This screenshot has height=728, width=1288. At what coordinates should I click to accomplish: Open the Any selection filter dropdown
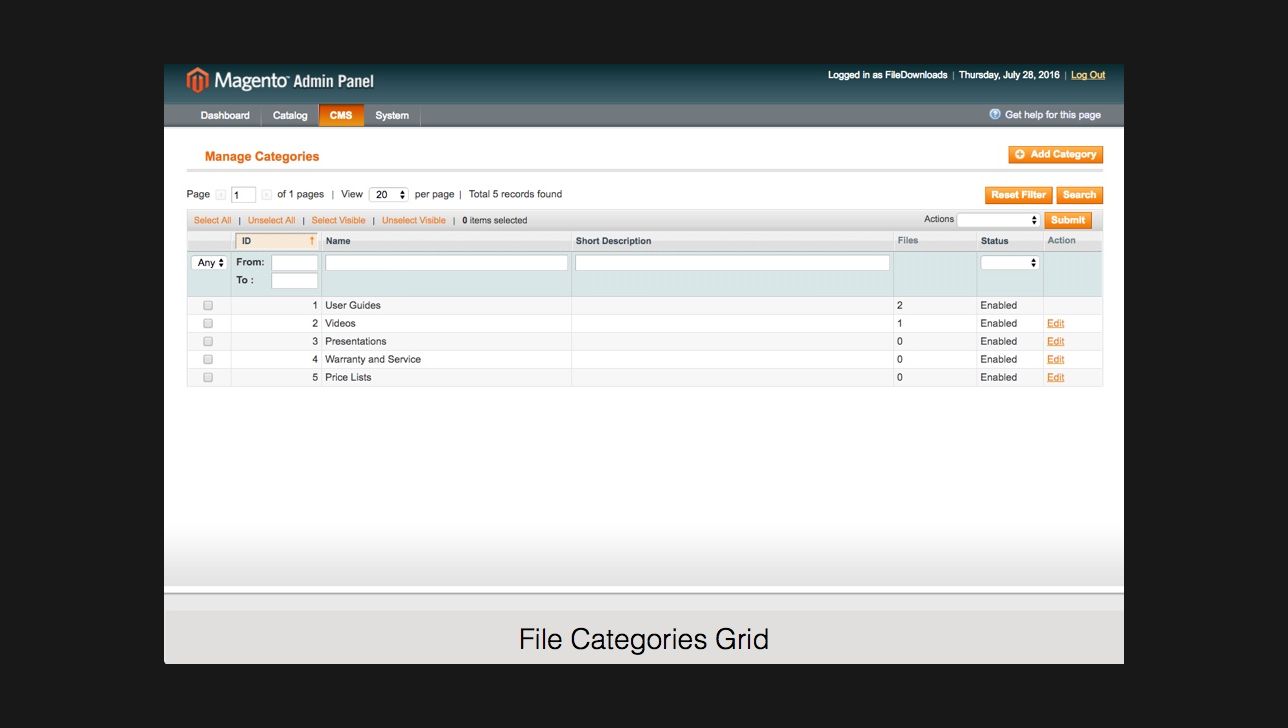[x=209, y=263]
